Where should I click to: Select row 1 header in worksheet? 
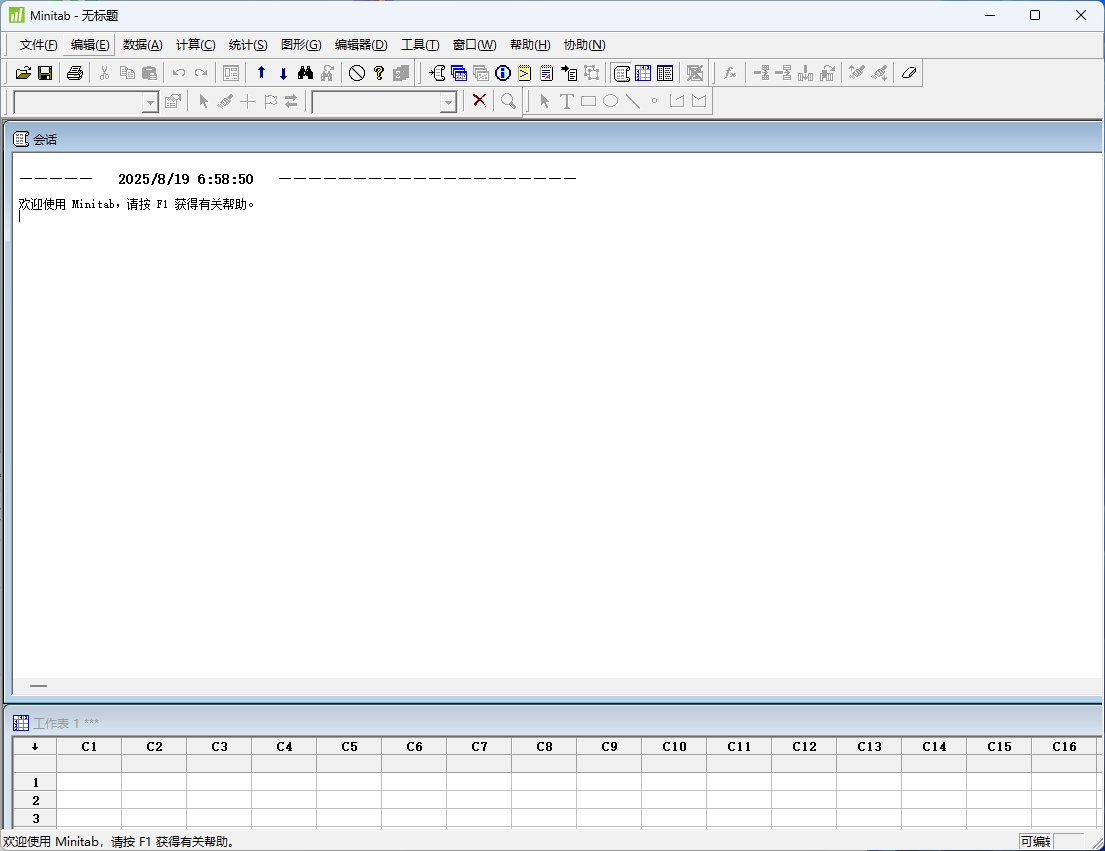(x=35, y=783)
